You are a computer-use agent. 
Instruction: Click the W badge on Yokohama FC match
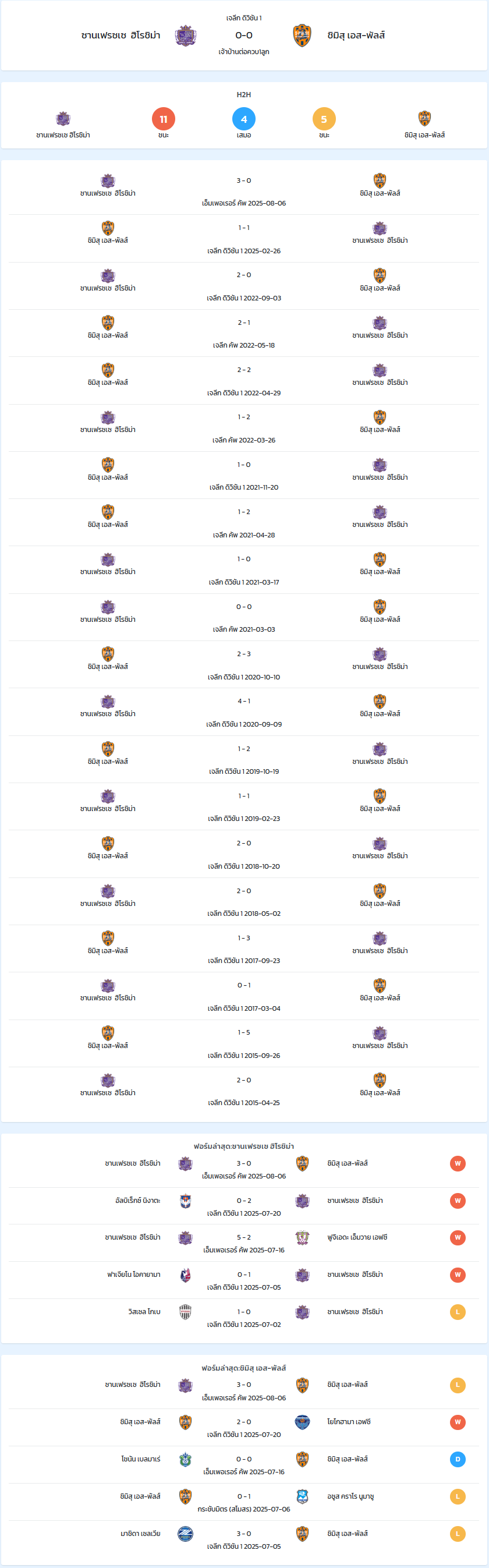pyautogui.click(x=458, y=1422)
